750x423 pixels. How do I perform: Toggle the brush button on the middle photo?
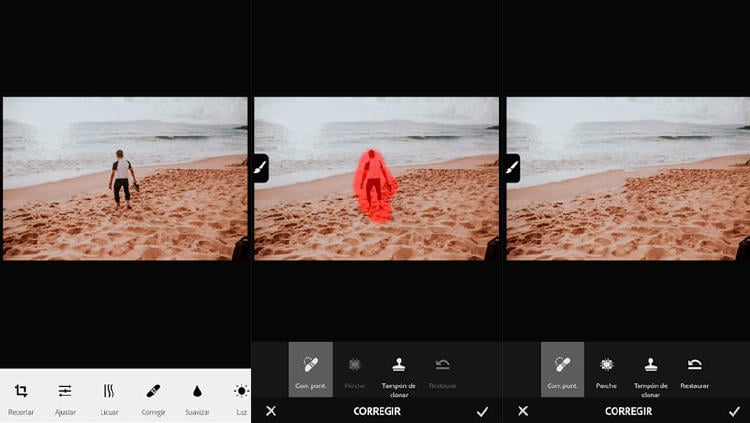coord(260,168)
